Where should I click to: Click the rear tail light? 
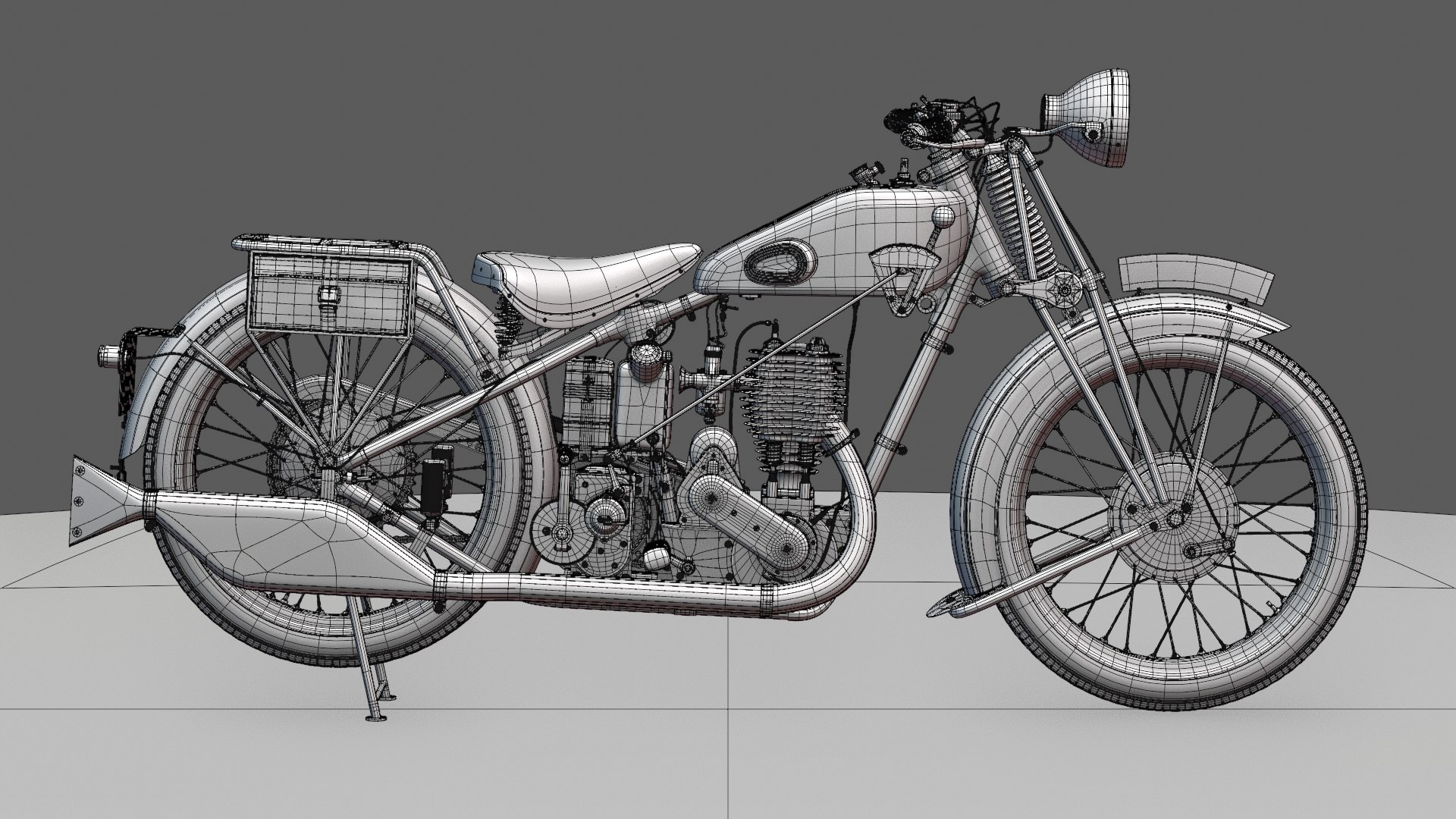click(109, 356)
